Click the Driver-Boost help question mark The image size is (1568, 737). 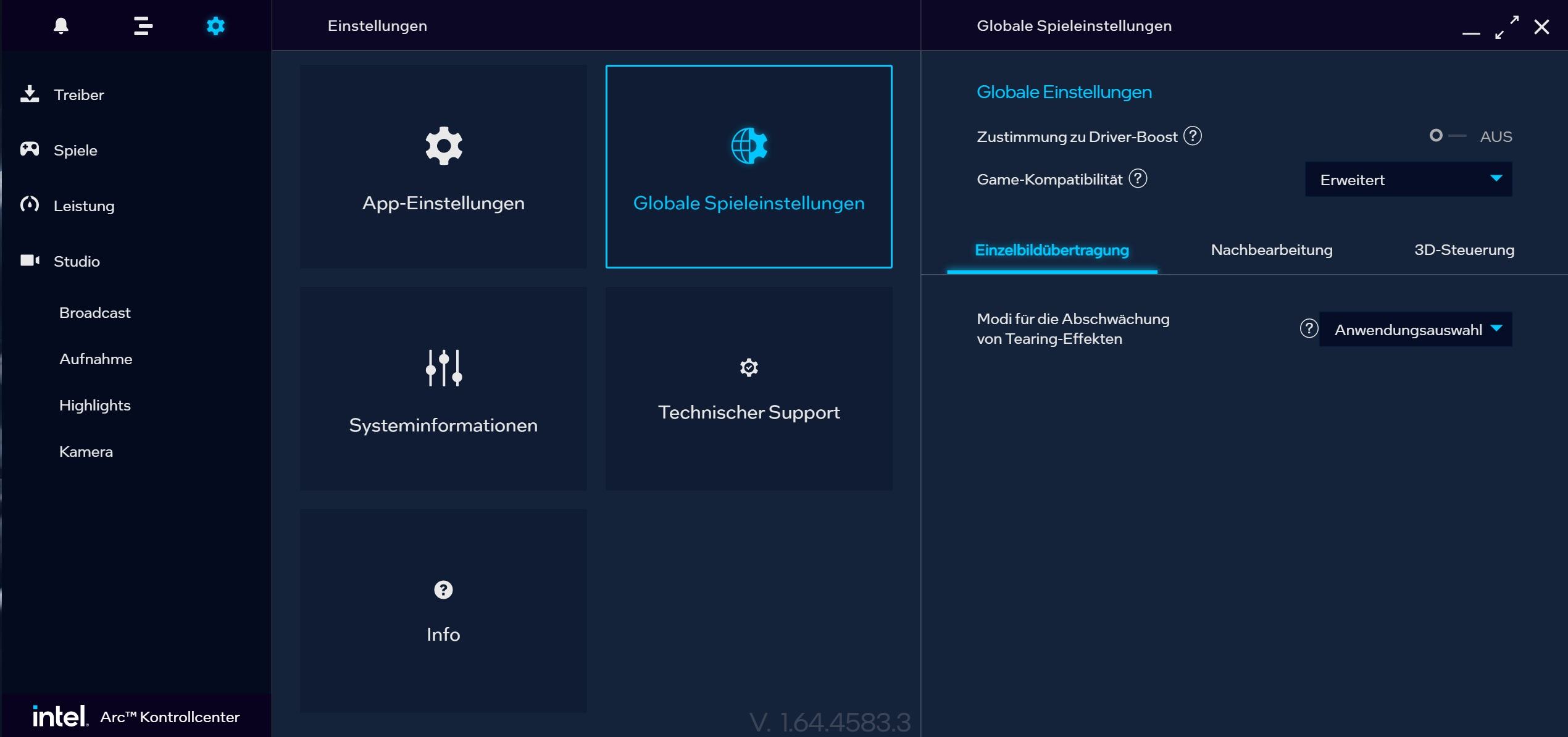coord(1192,136)
